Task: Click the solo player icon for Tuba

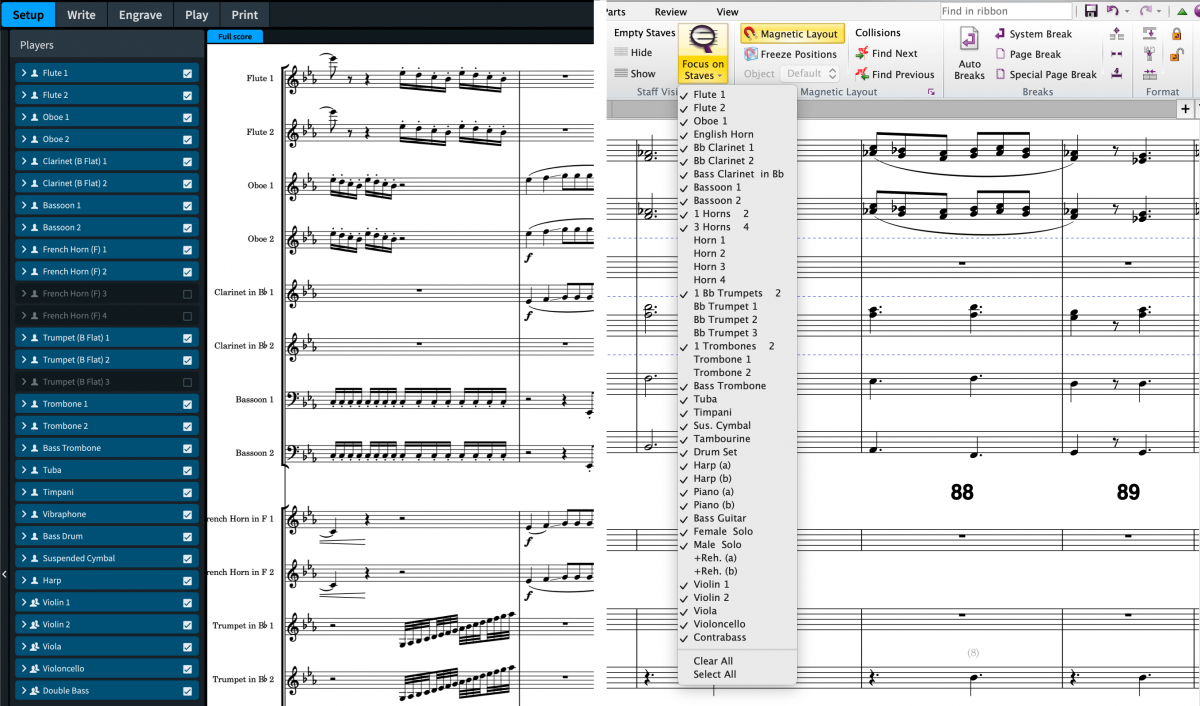Action: (35, 470)
